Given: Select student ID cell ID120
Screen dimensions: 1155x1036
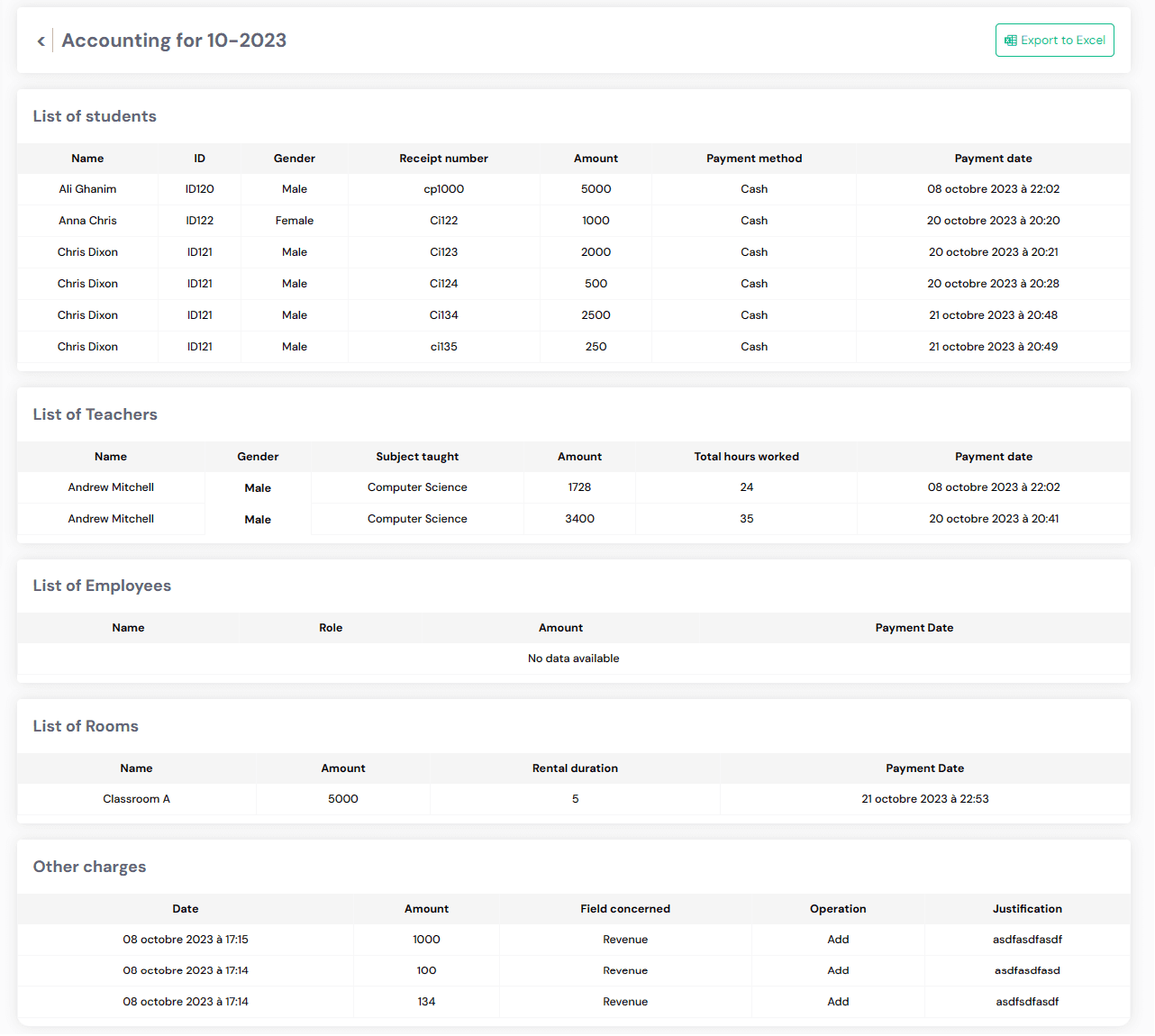Looking at the screenshot, I should pos(199,189).
